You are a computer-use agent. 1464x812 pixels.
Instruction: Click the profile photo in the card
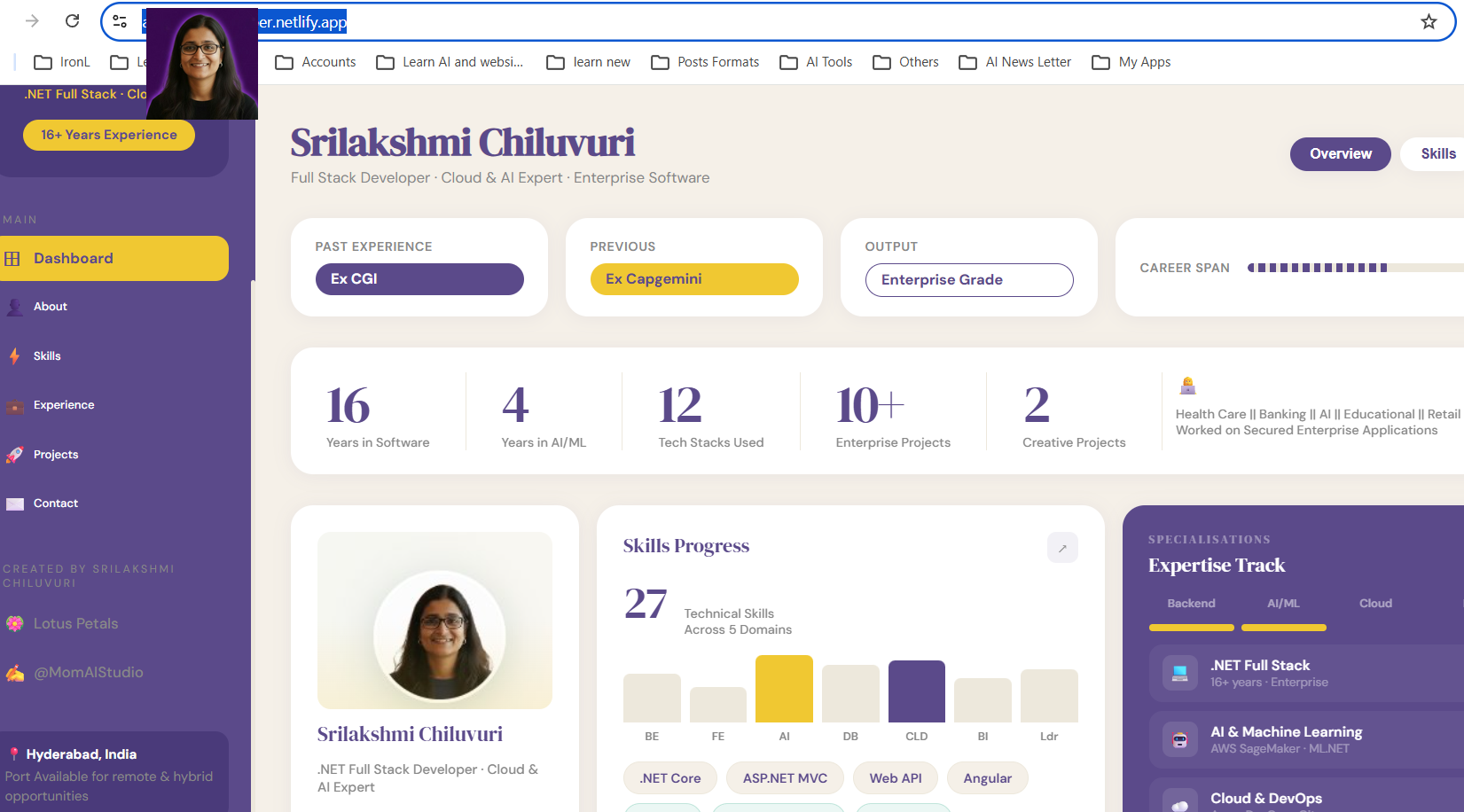(x=439, y=636)
